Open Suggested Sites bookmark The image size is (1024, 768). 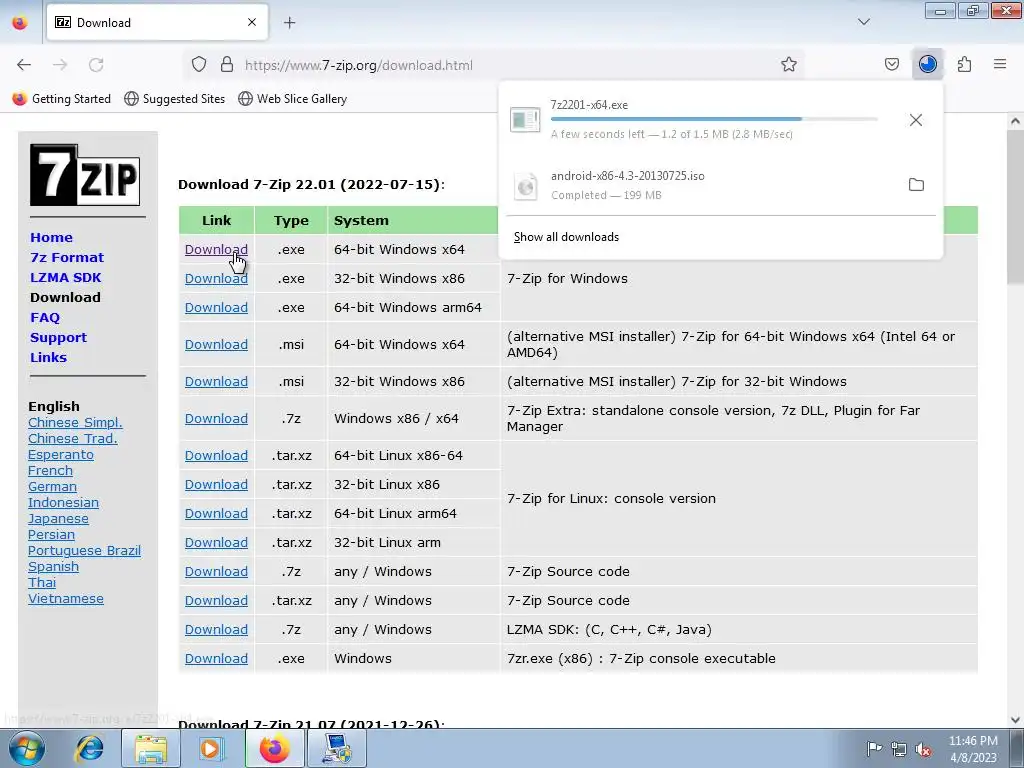coord(174,99)
